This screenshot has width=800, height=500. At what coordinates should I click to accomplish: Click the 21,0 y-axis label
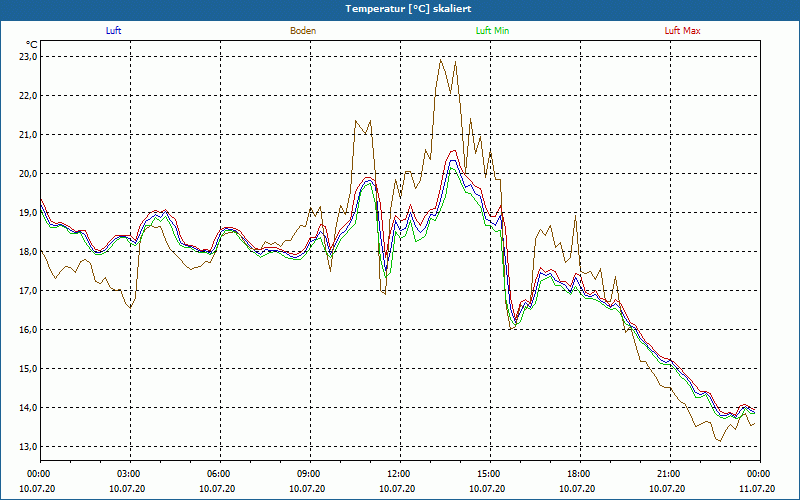(x=29, y=135)
